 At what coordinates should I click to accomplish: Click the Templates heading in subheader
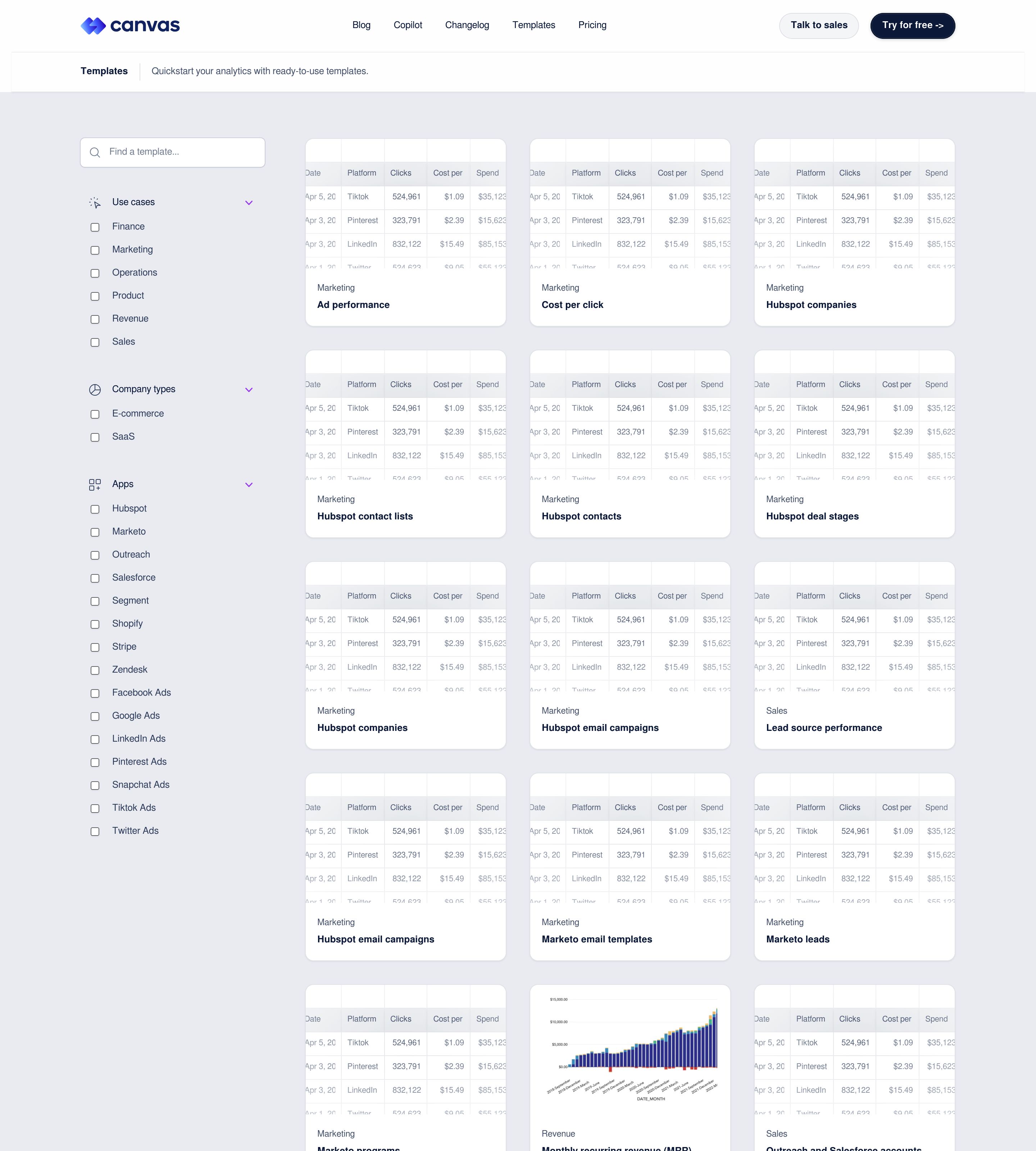click(104, 71)
